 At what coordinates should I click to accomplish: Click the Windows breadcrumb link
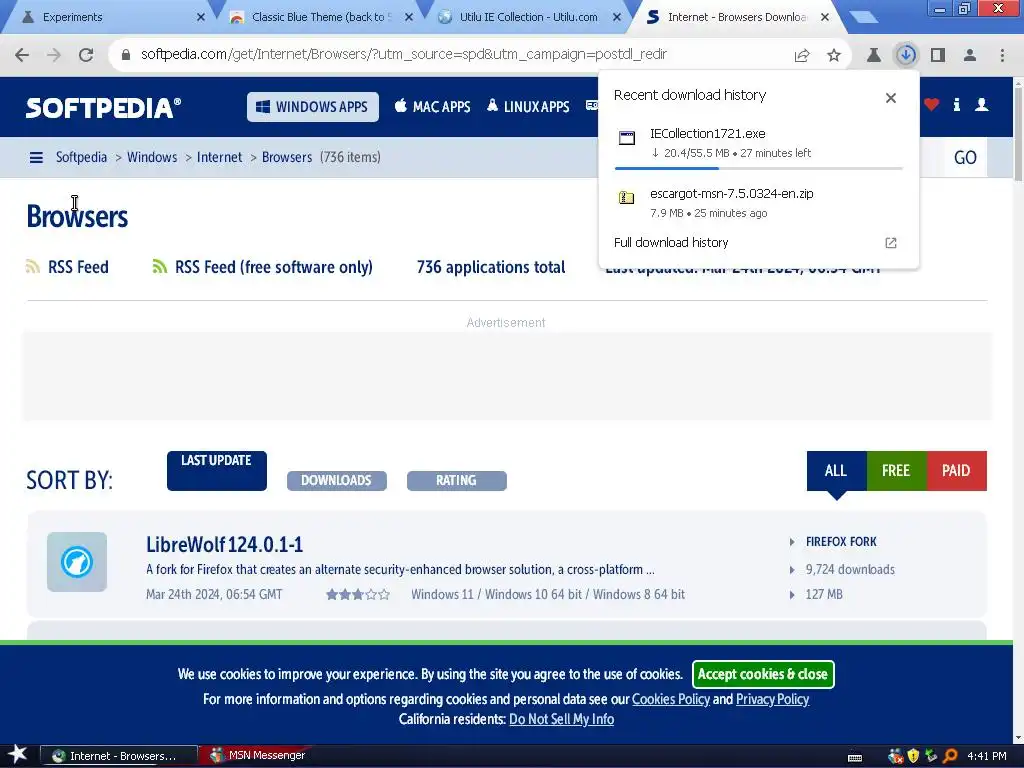point(152,157)
